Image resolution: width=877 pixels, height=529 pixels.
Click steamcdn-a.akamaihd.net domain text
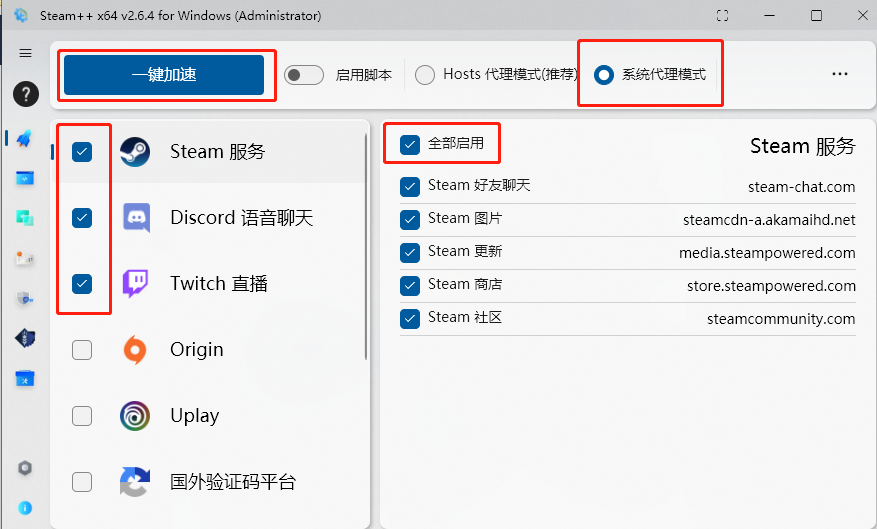[x=769, y=220]
